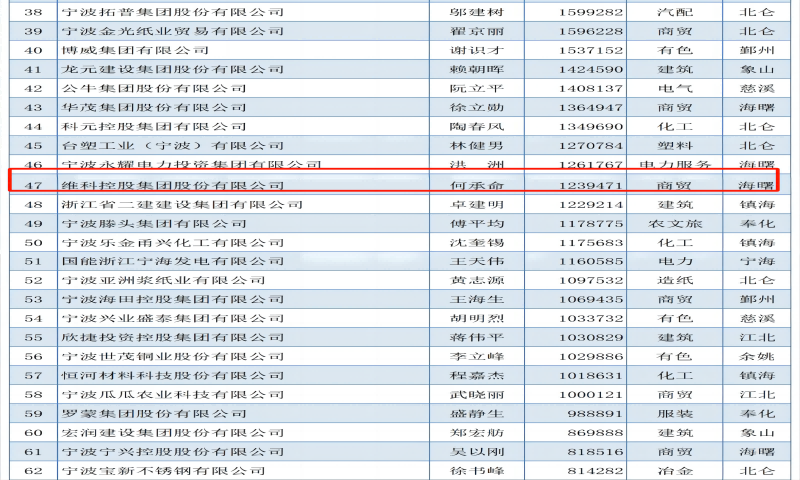Click the 冶金 industry cell
Image resolution: width=800 pixels, height=480 pixels.
click(672, 470)
